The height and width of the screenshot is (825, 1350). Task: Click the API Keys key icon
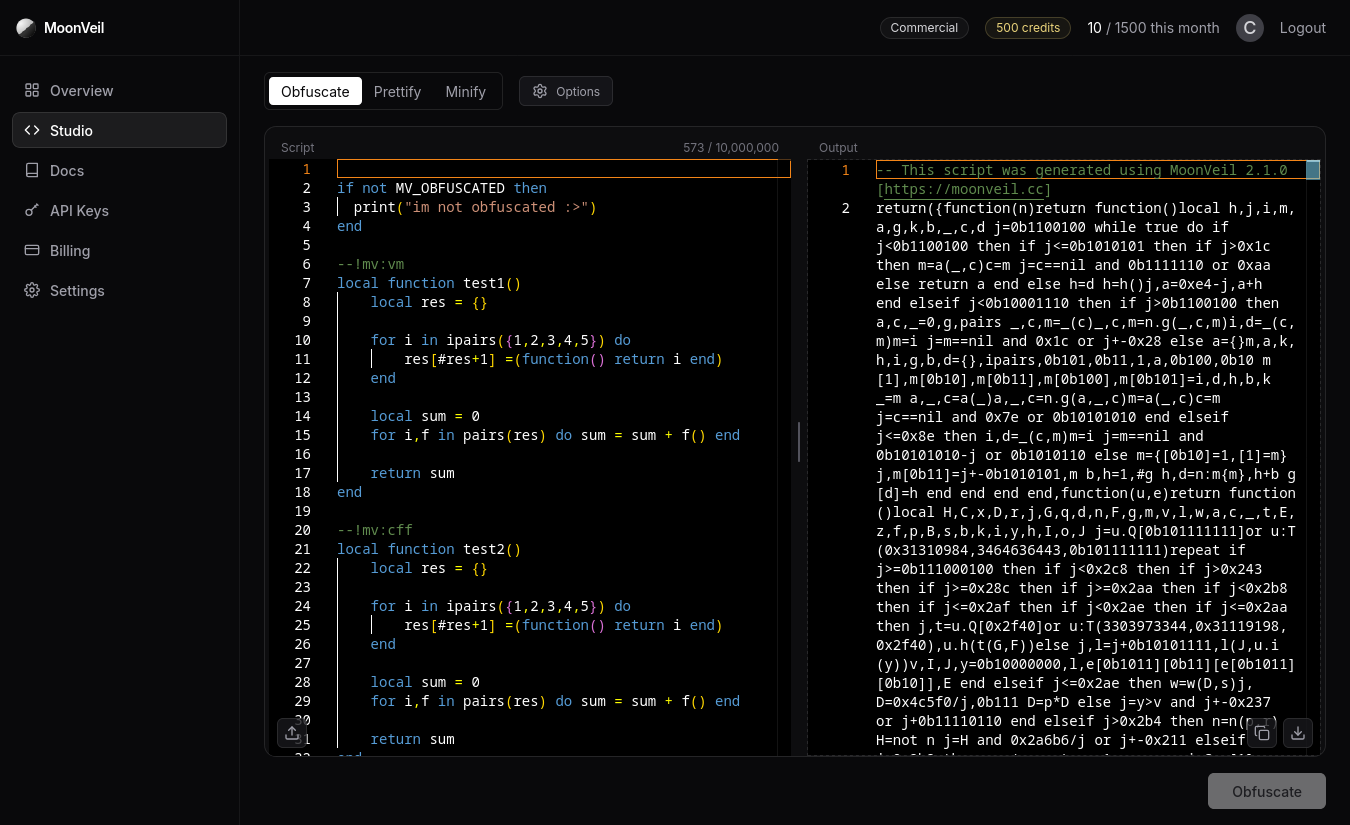(x=32, y=210)
